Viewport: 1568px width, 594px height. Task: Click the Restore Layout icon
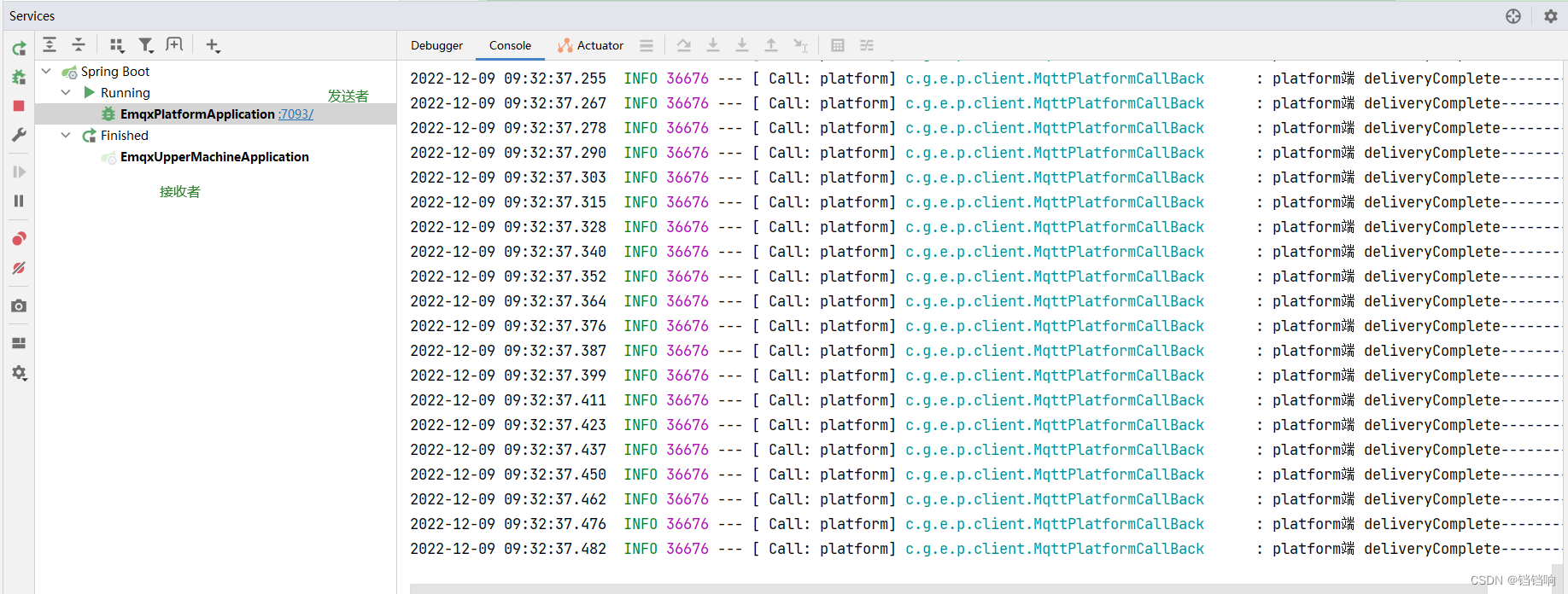click(19, 343)
